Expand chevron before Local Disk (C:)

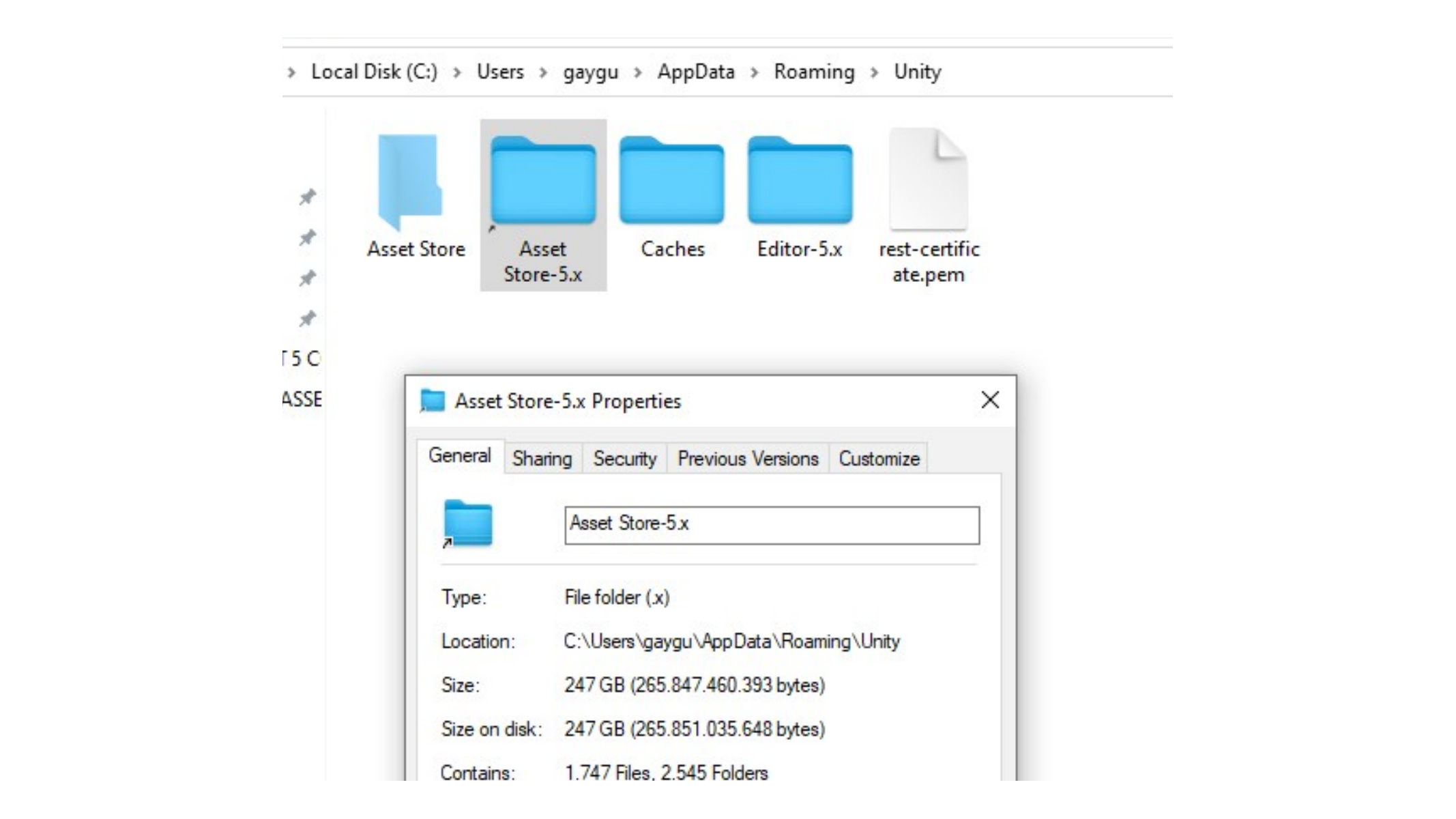pyautogui.click(x=292, y=72)
